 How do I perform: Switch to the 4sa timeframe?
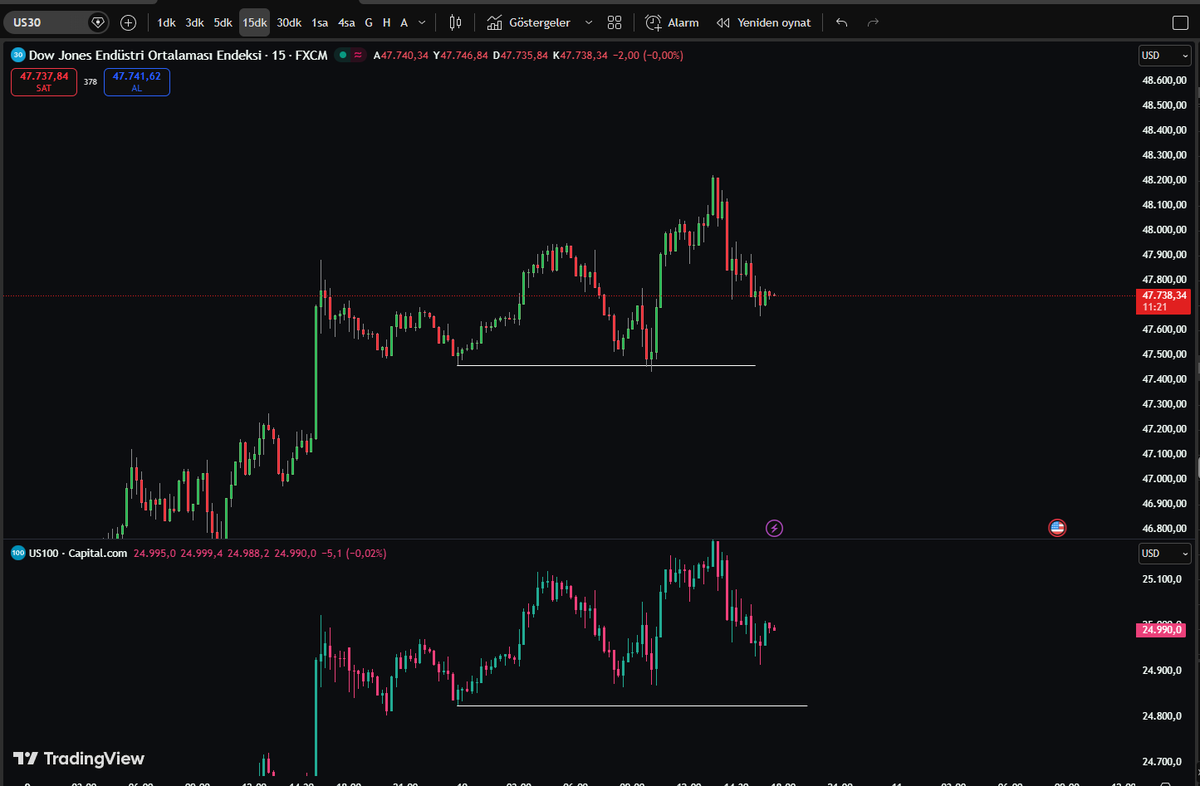tap(346, 22)
